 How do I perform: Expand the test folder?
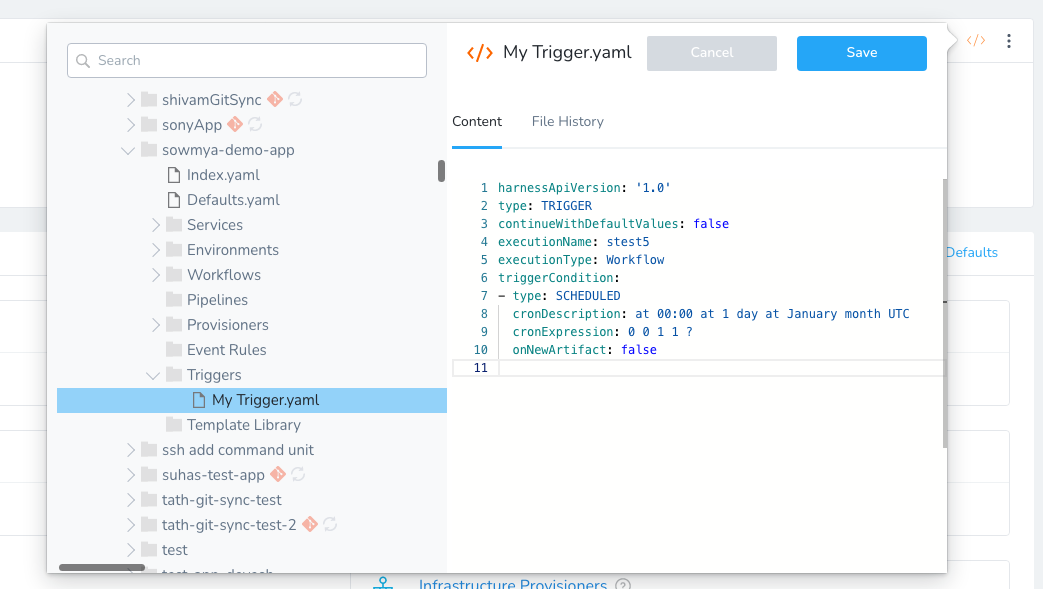[x=130, y=550]
